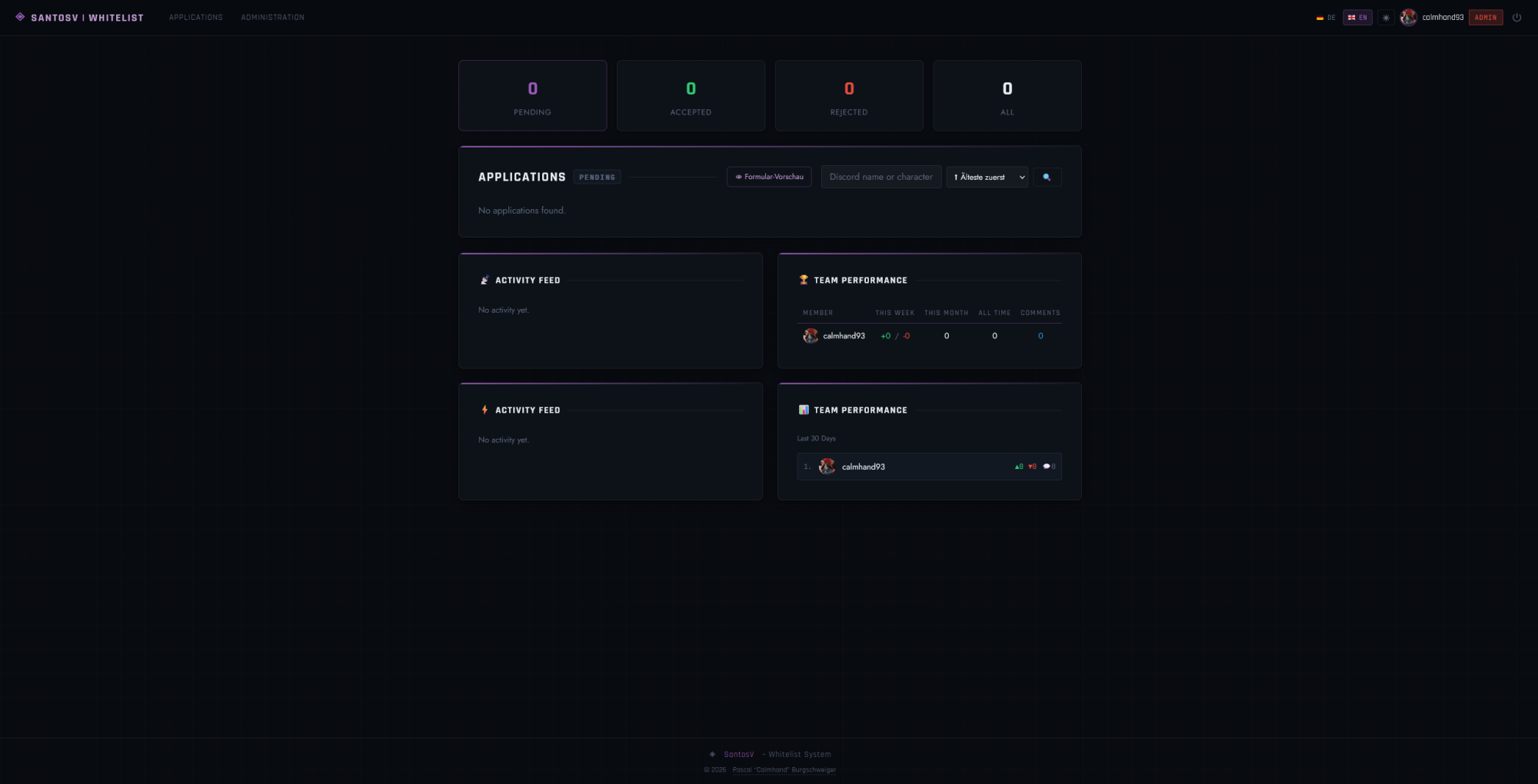Click the No applications found message

click(521, 211)
